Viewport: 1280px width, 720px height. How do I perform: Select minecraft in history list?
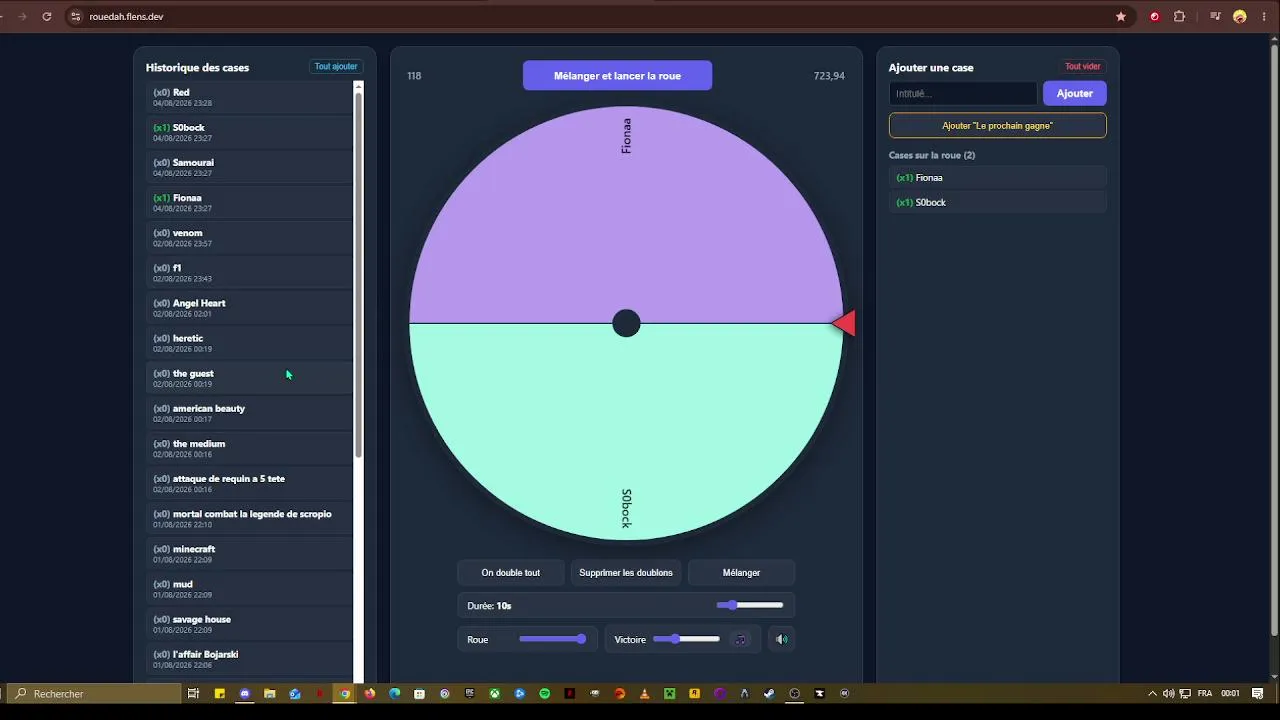249,553
